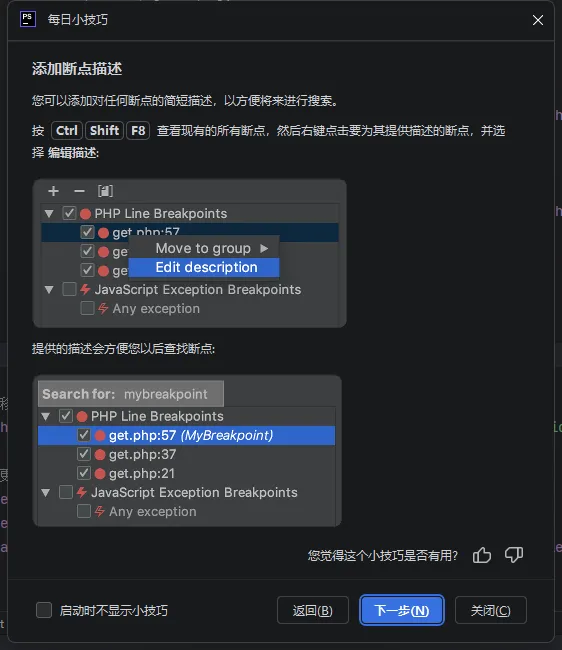Click the 下一步(N) next tip button
Image resolution: width=562 pixels, height=650 pixels.
[402, 610]
